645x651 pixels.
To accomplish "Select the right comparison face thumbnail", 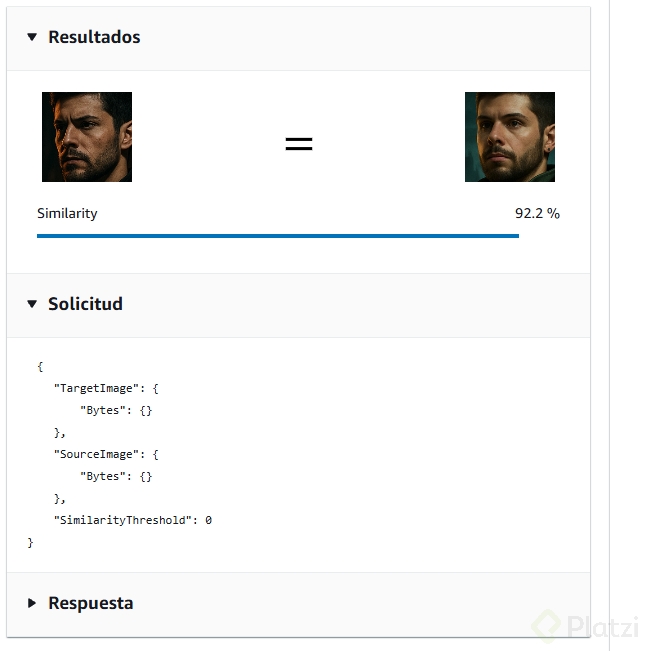I will coord(510,137).
